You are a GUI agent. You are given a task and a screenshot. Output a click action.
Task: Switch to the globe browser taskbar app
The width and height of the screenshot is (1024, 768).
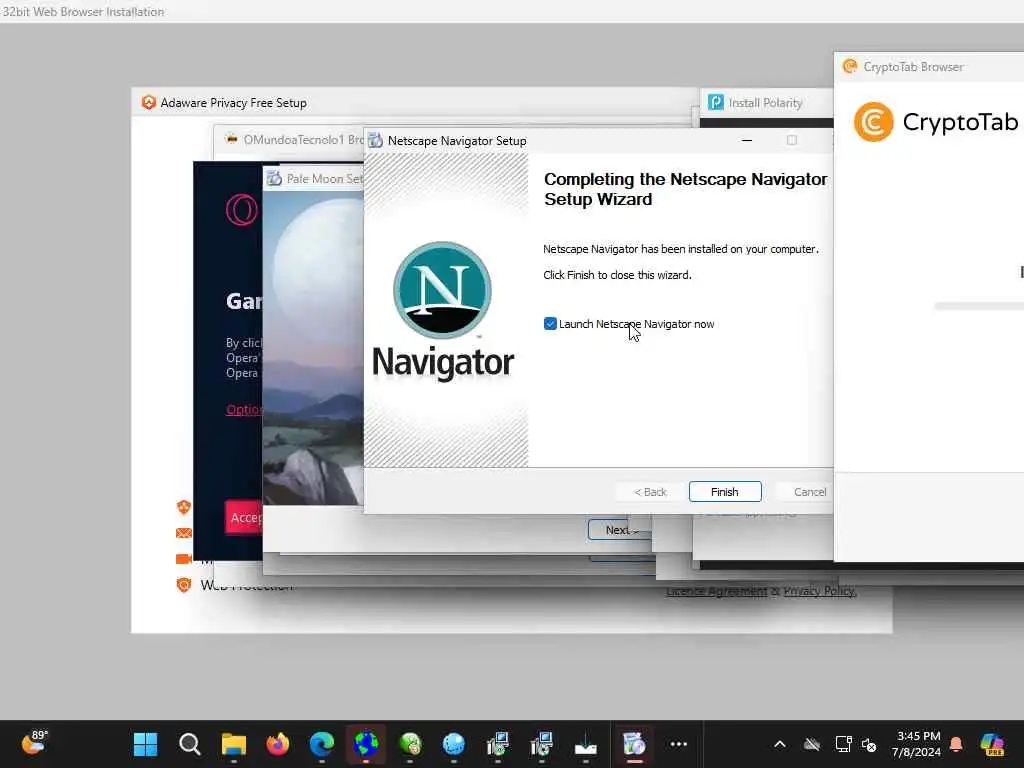coord(366,744)
